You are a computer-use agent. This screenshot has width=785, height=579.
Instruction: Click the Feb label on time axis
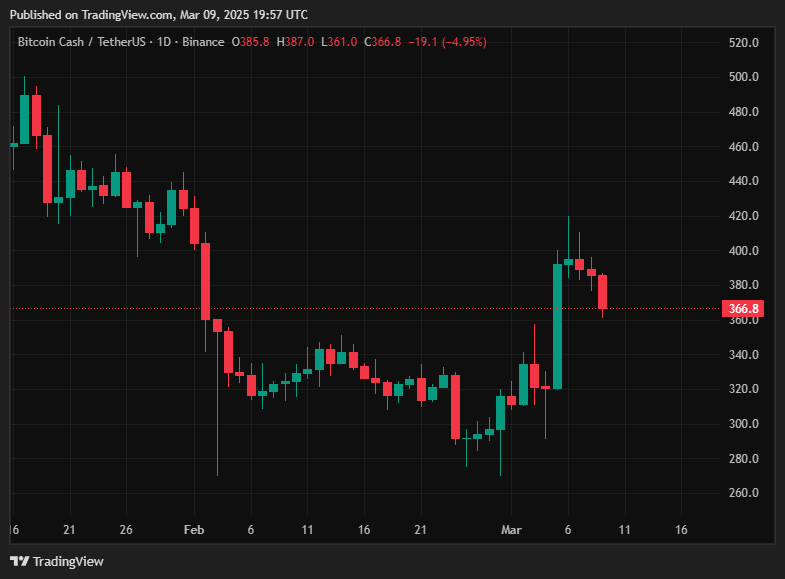pos(194,530)
